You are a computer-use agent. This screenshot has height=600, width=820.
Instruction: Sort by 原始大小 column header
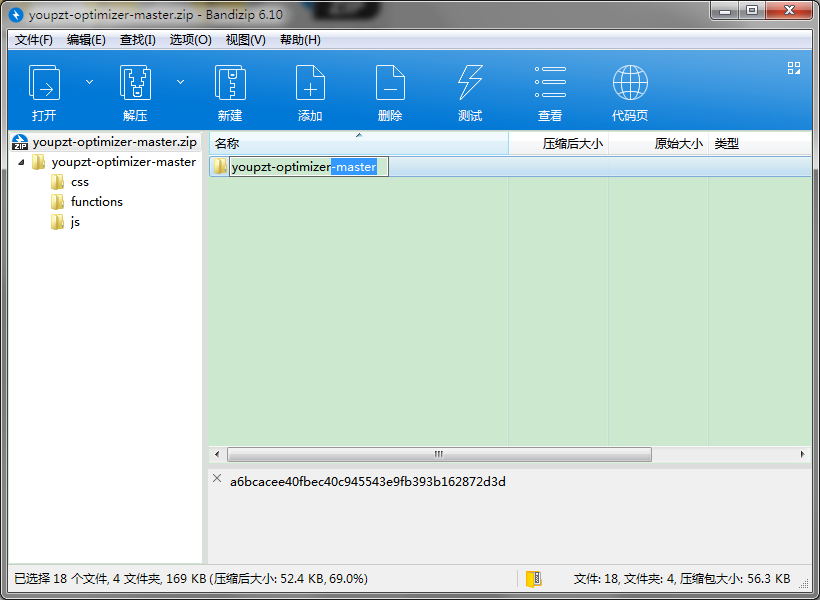point(658,143)
